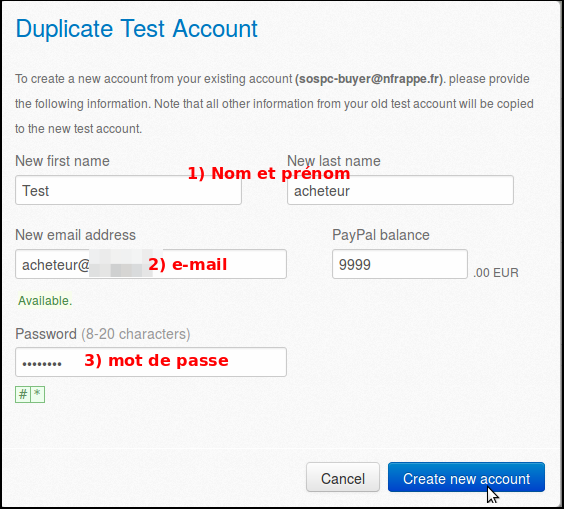Click the New first name label

click(62, 161)
